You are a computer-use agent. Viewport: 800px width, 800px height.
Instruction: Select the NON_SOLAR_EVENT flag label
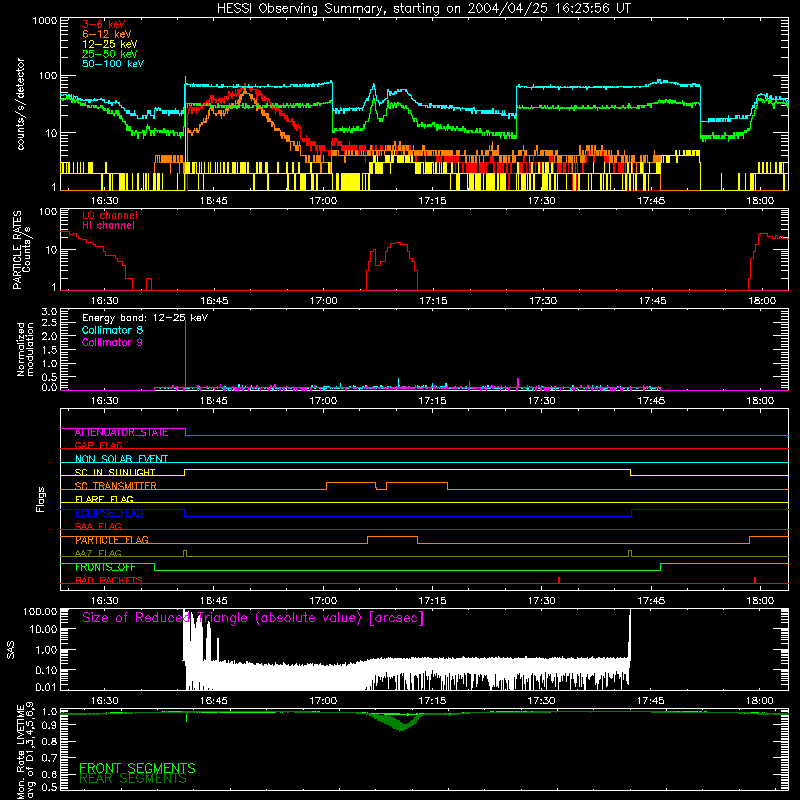121,459
